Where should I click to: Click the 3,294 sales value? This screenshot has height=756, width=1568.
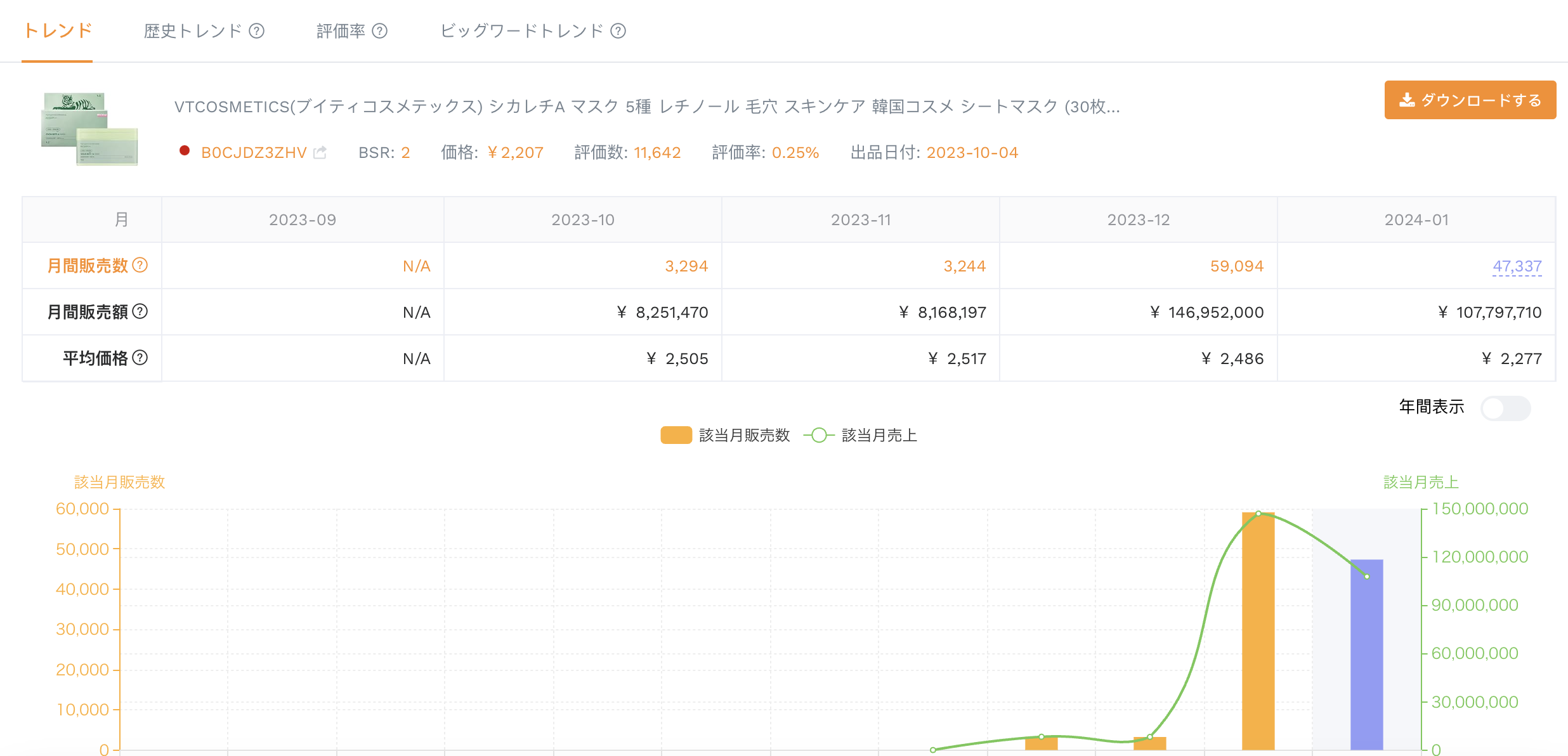coord(686,266)
